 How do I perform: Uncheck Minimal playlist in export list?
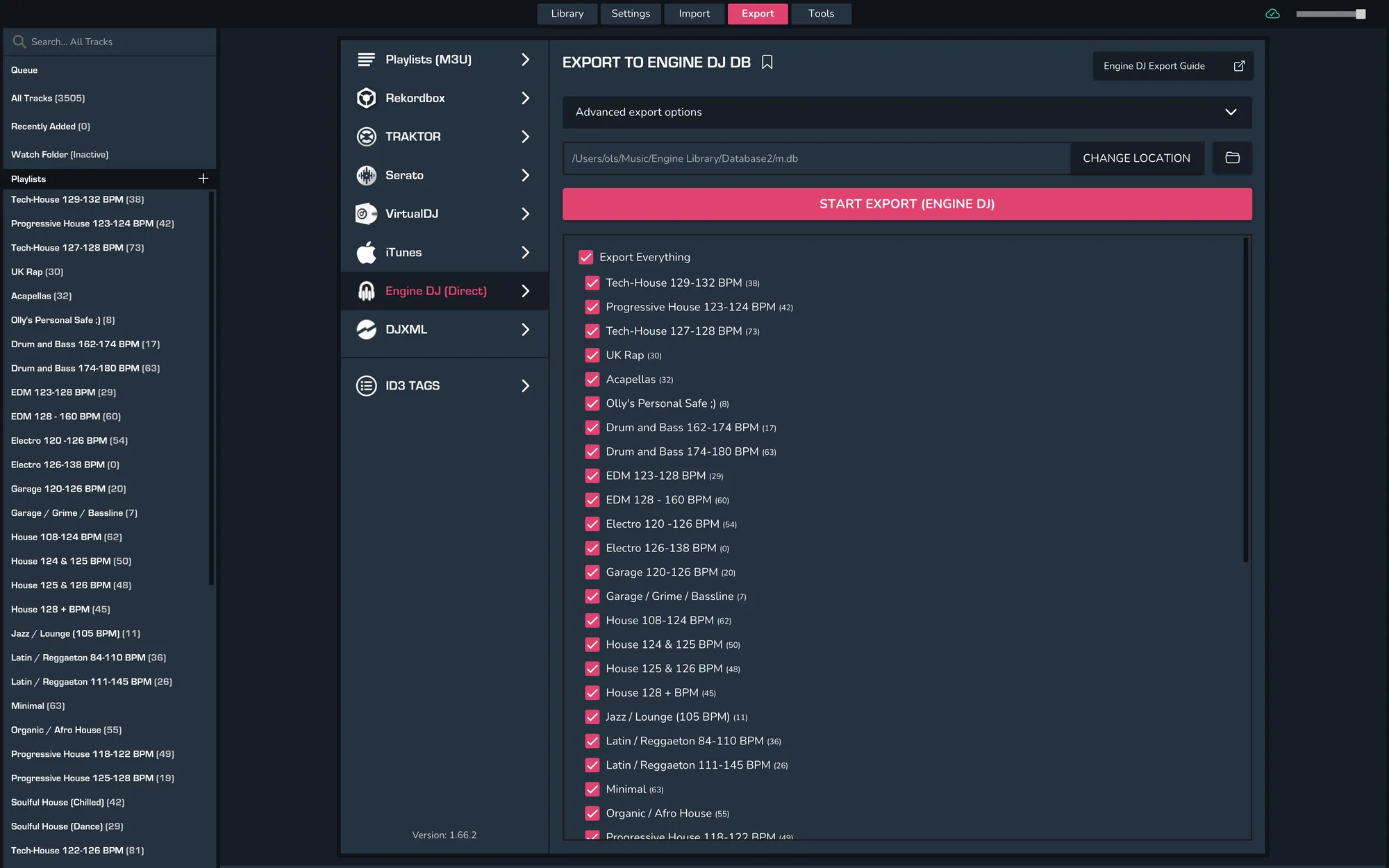click(592, 790)
